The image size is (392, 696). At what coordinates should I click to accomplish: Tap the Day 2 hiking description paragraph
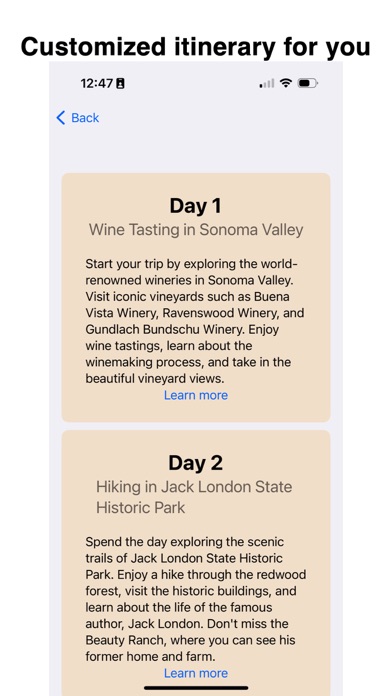(196, 599)
